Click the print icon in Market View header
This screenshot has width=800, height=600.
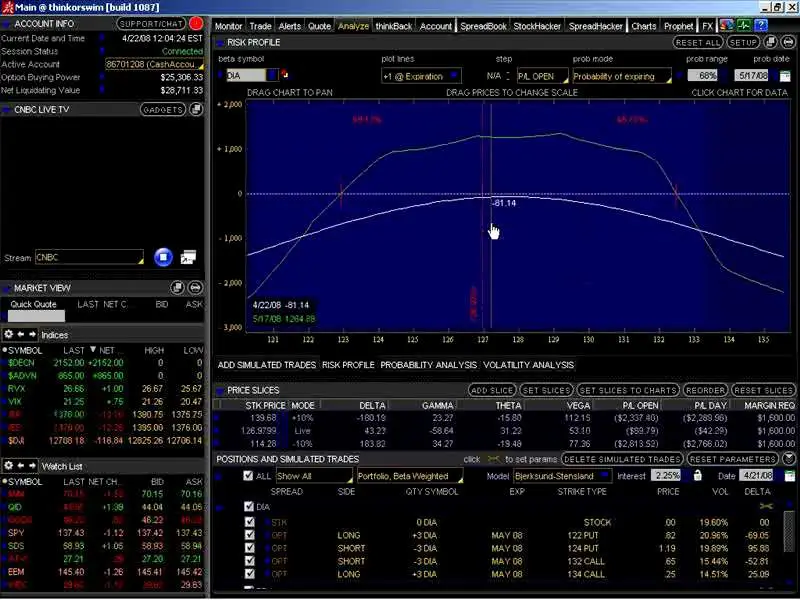pos(195,288)
